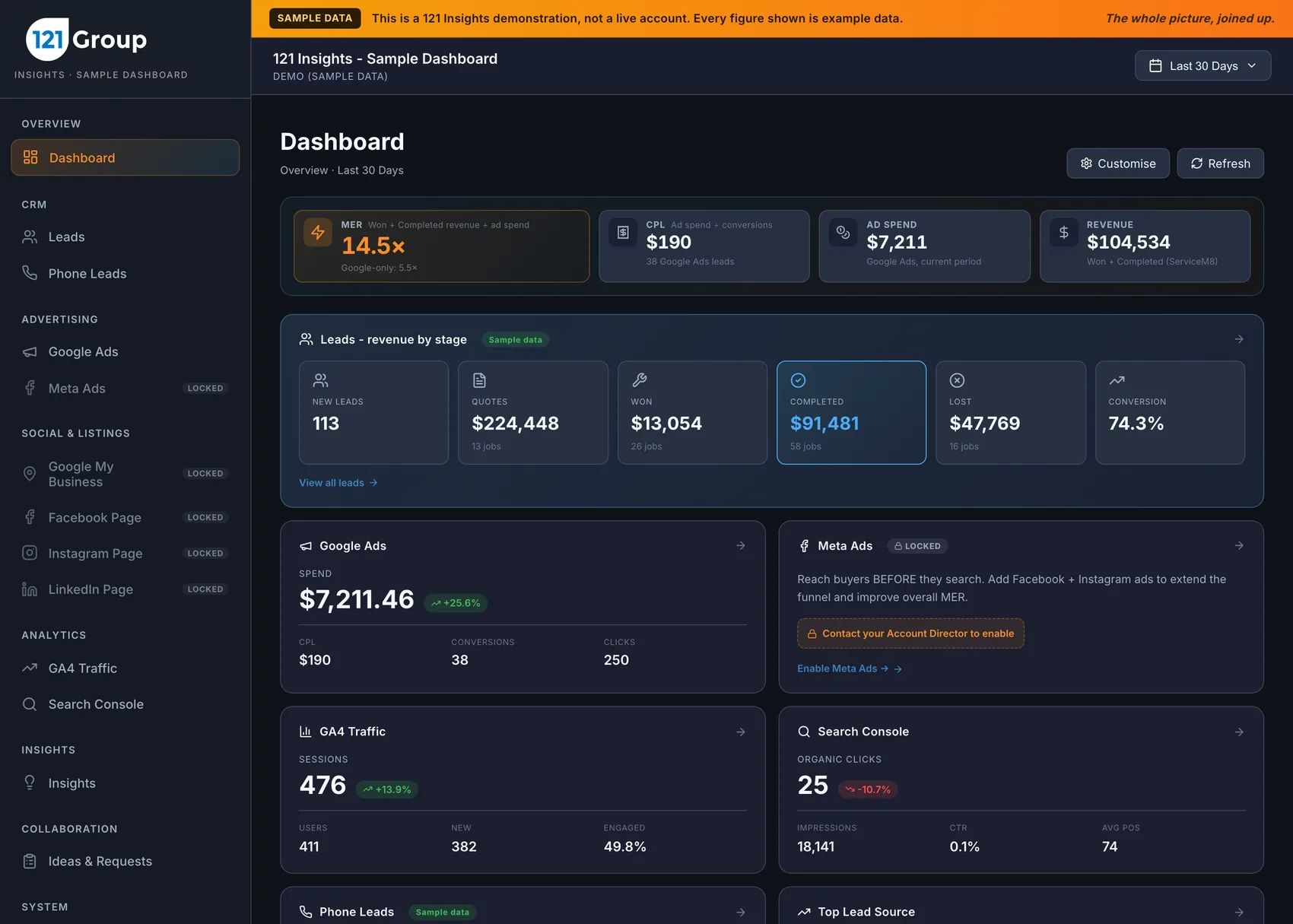Screen dimensions: 1293x924
Task: Click the -10.7% organic clicks badge
Action: [868, 789]
